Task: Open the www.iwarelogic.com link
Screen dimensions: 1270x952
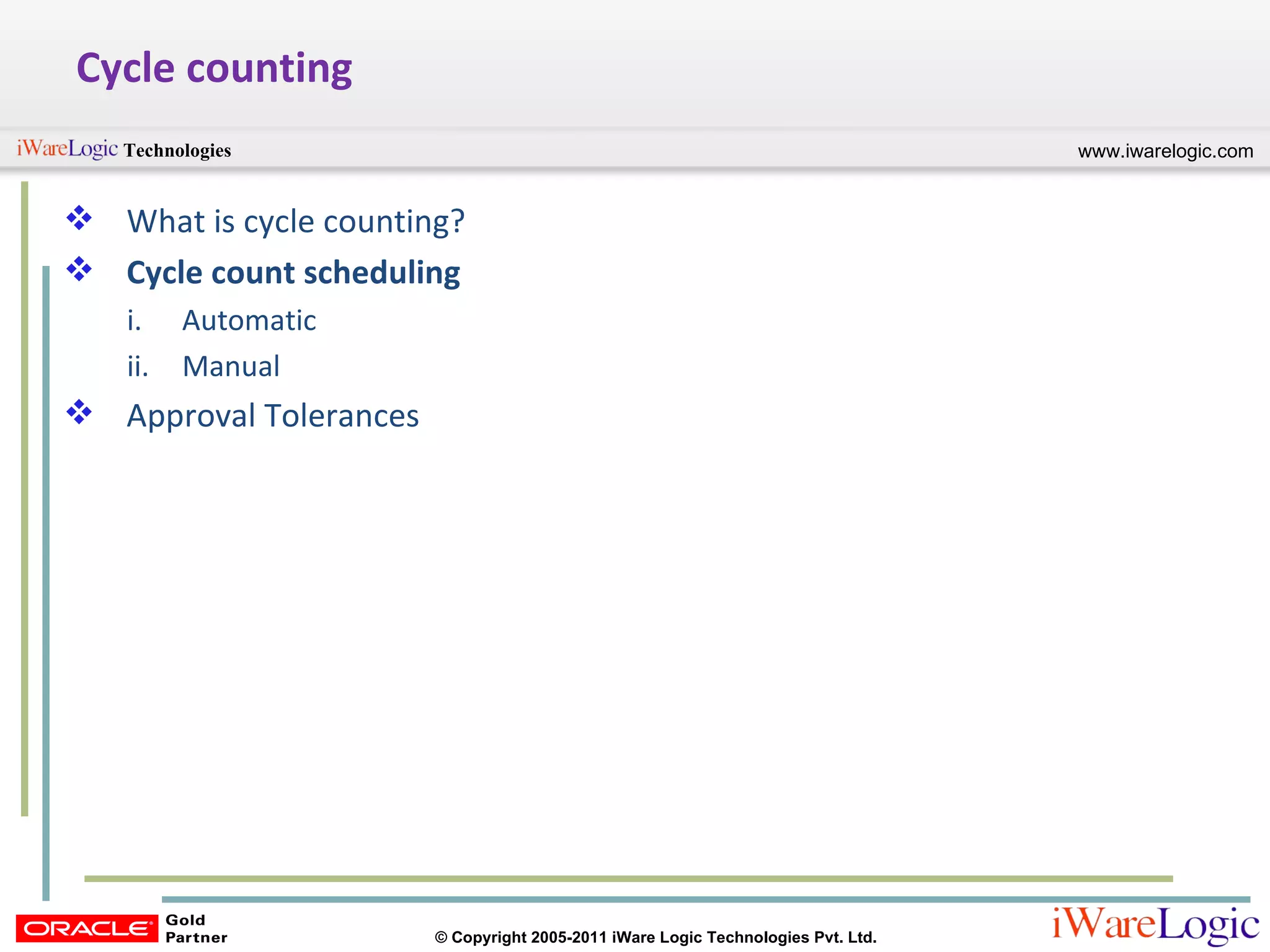Action: [x=1165, y=151]
